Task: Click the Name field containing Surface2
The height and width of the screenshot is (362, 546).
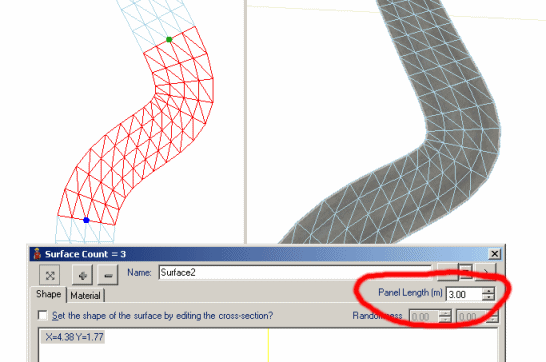Action: tap(295, 273)
